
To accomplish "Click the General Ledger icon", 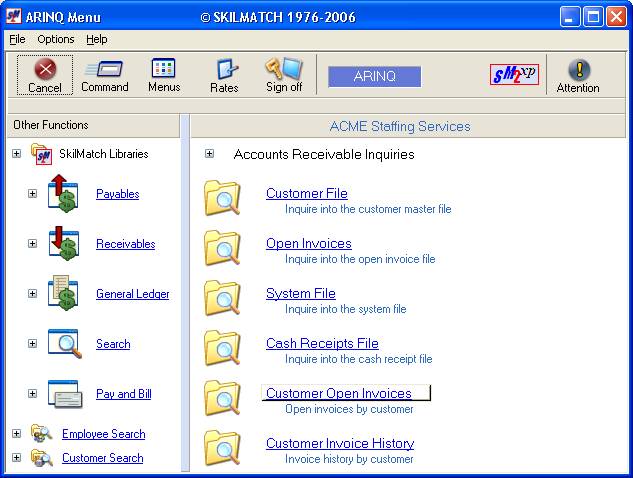I will tap(63, 294).
